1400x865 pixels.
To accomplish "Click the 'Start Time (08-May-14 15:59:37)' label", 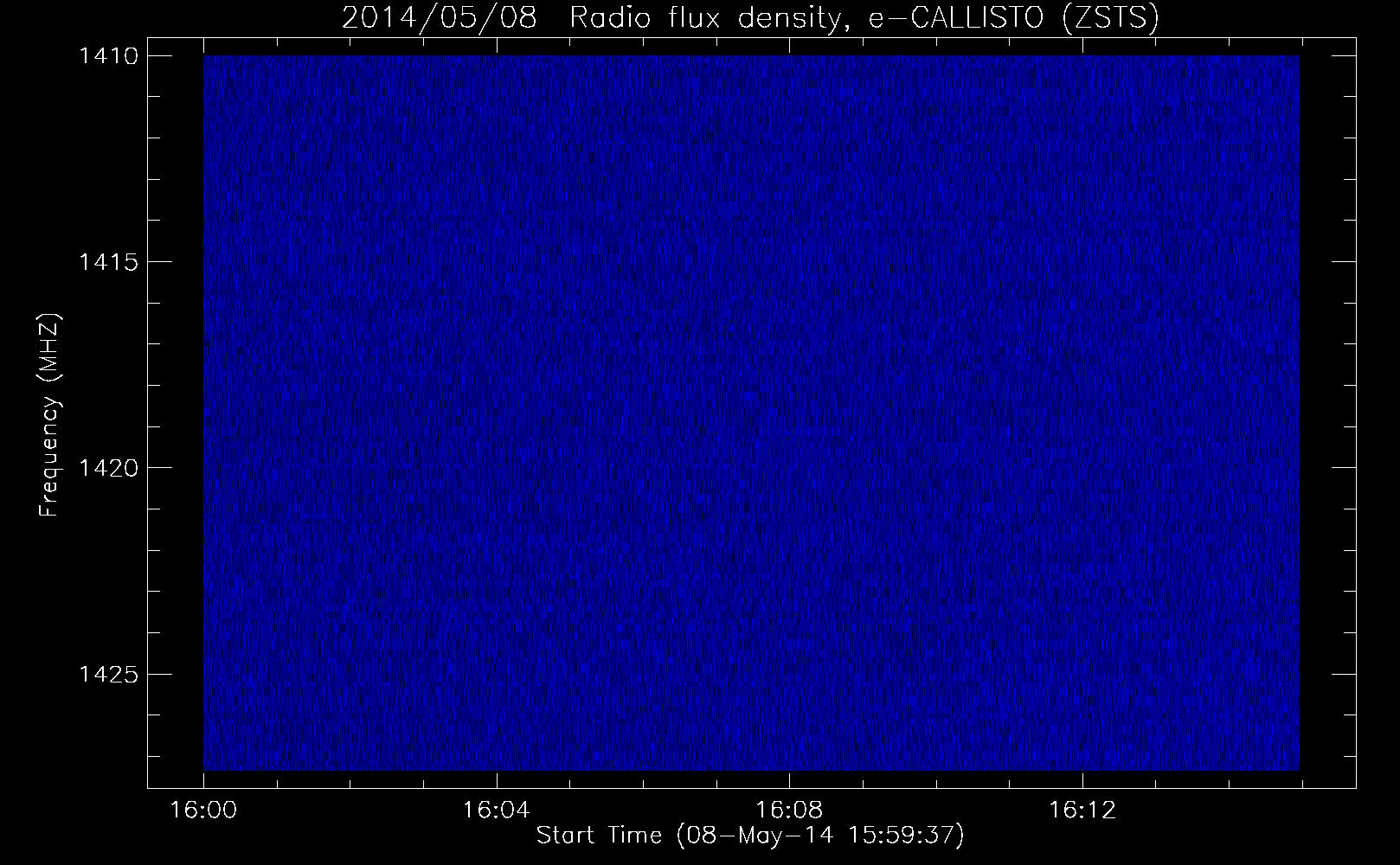I will 750,836.
